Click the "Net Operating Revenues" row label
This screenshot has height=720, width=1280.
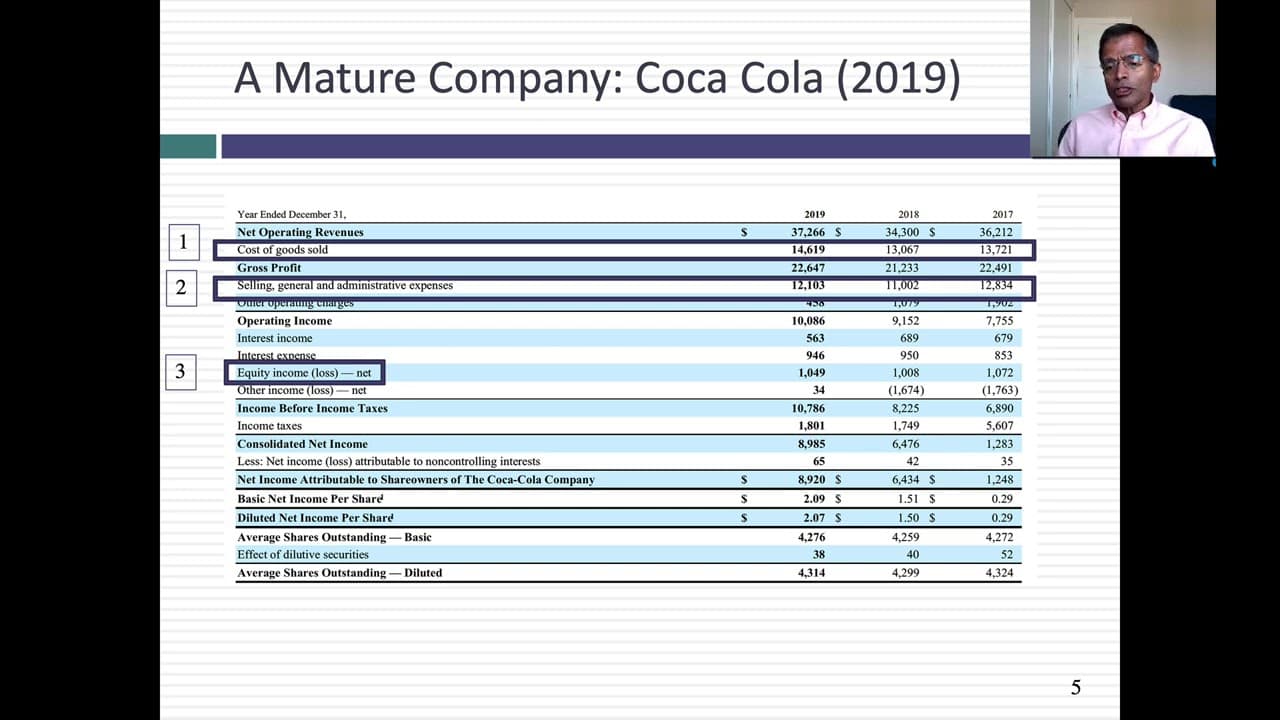point(300,232)
